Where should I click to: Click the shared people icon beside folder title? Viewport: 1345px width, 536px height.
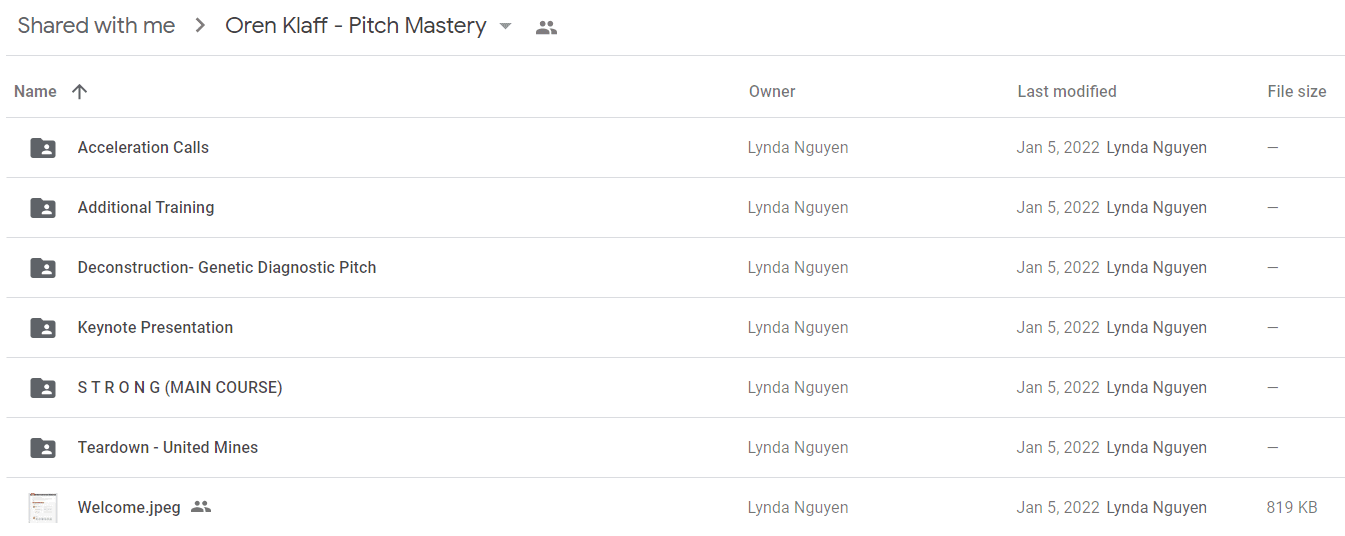coord(546,28)
